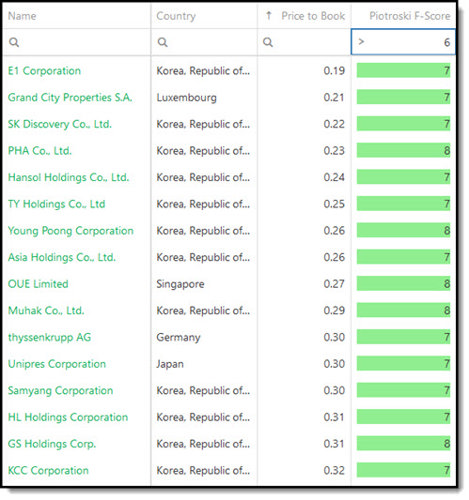The image size is (469, 500).
Task: Click PHA Co.'s green F-Score bar
Action: 403,151
